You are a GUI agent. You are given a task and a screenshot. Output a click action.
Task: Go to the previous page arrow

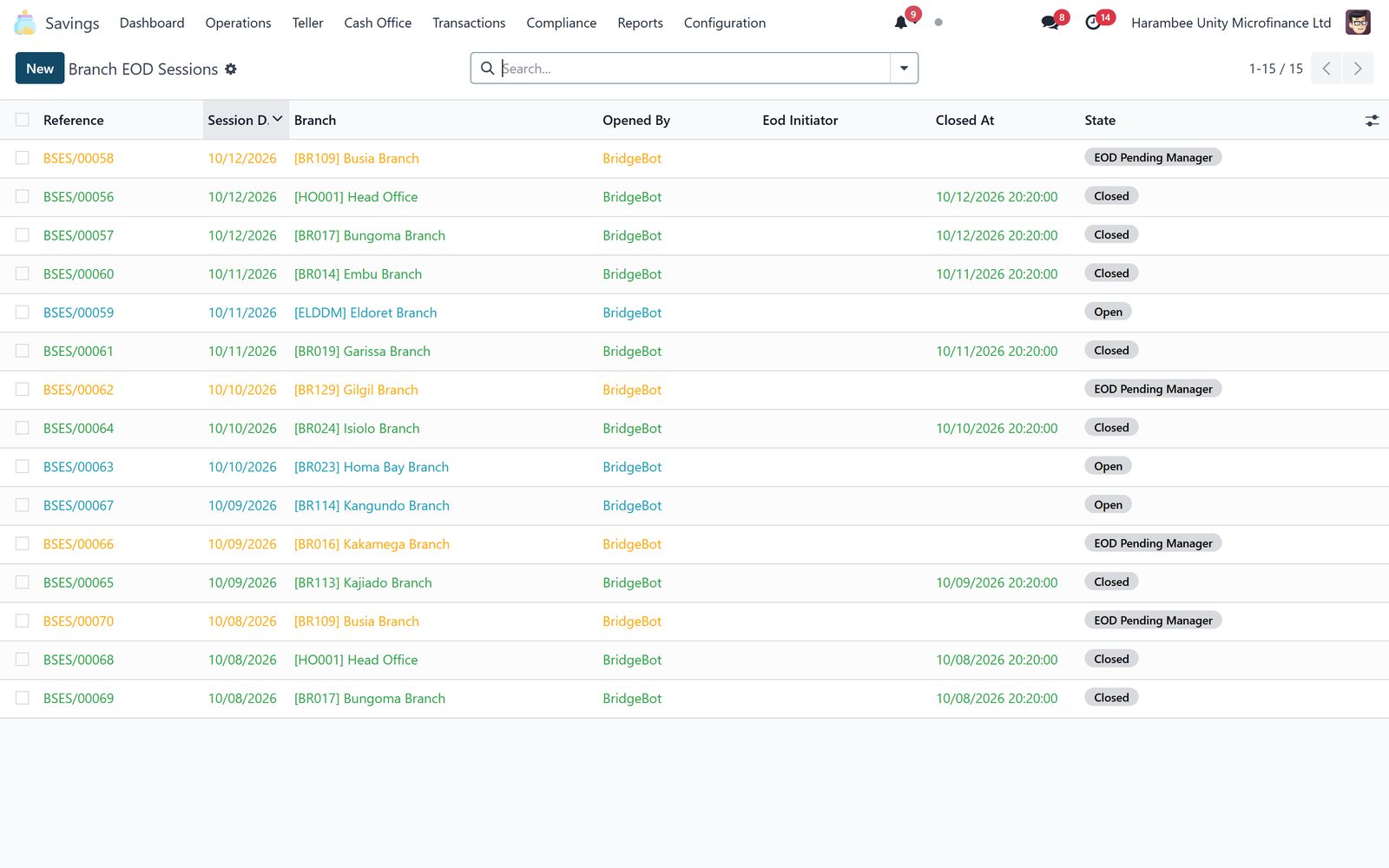coord(1326,69)
